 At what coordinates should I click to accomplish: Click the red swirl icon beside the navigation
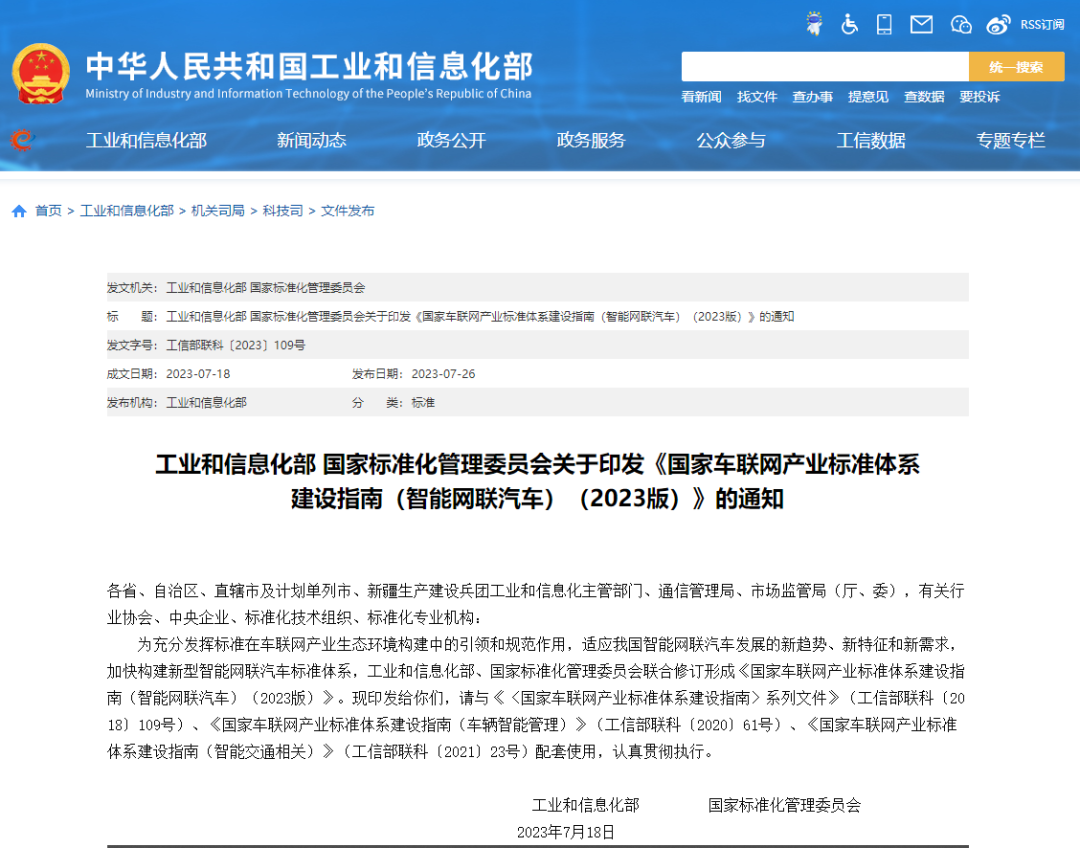pyautogui.click(x=22, y=140)
